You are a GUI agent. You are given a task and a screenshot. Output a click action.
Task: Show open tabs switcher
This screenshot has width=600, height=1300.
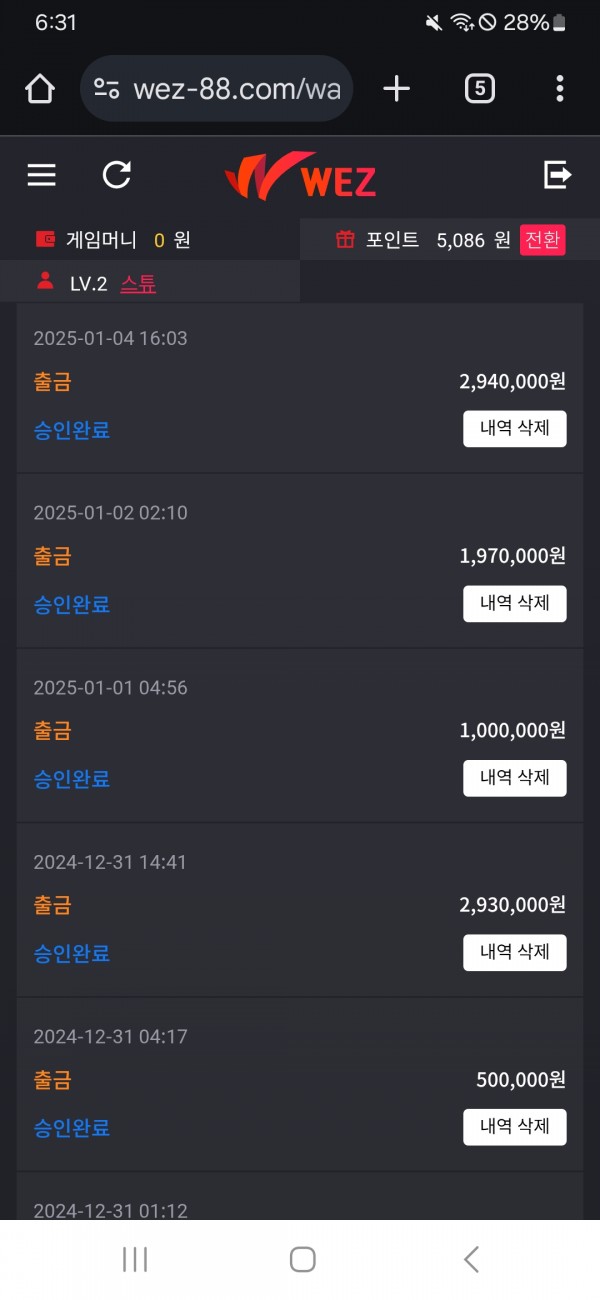pyautogui.click(x=480, y=89)
